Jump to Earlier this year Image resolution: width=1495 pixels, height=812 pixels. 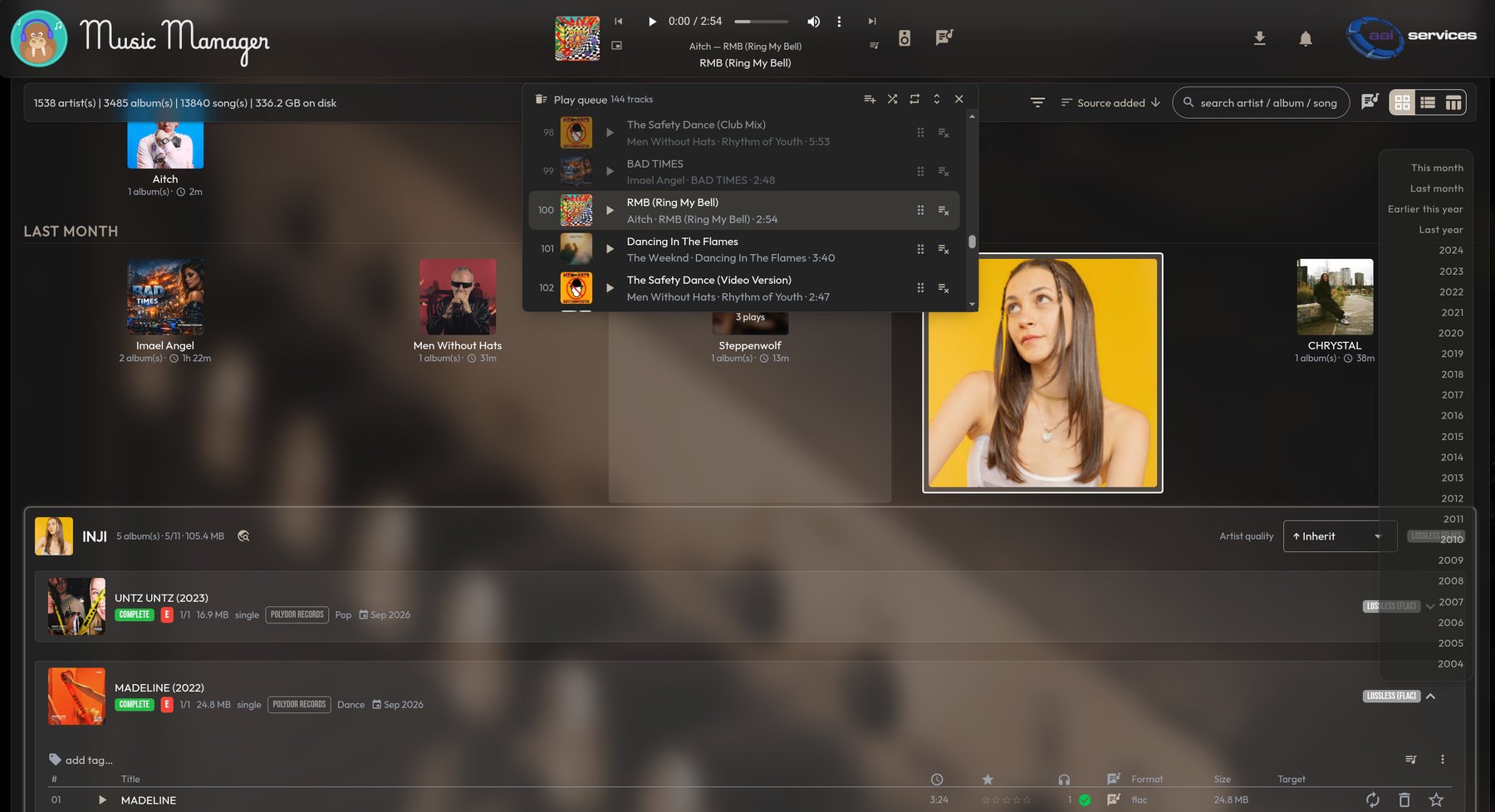(1425, 209)
